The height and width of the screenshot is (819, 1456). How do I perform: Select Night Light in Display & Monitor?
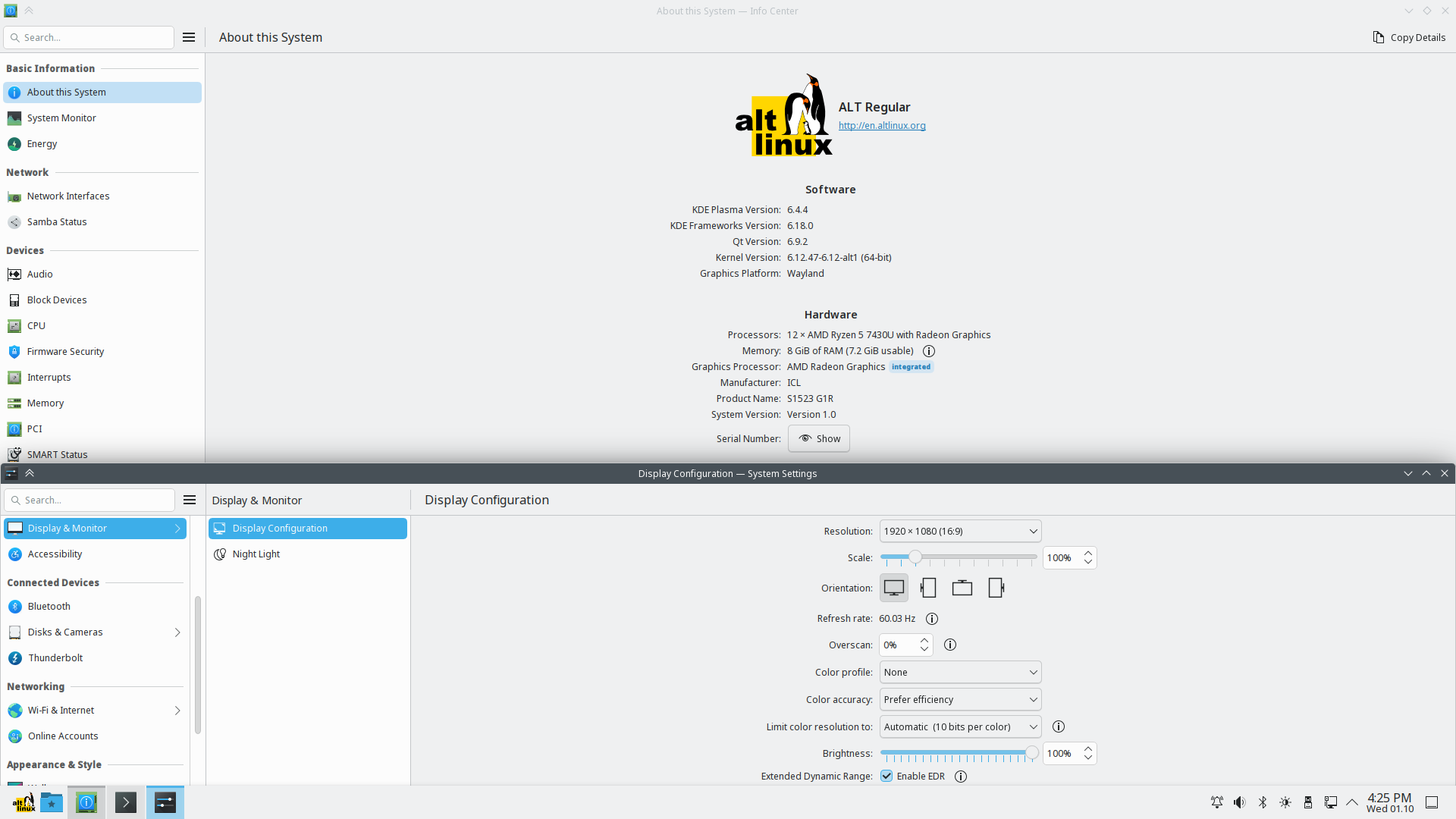(256, 554)
